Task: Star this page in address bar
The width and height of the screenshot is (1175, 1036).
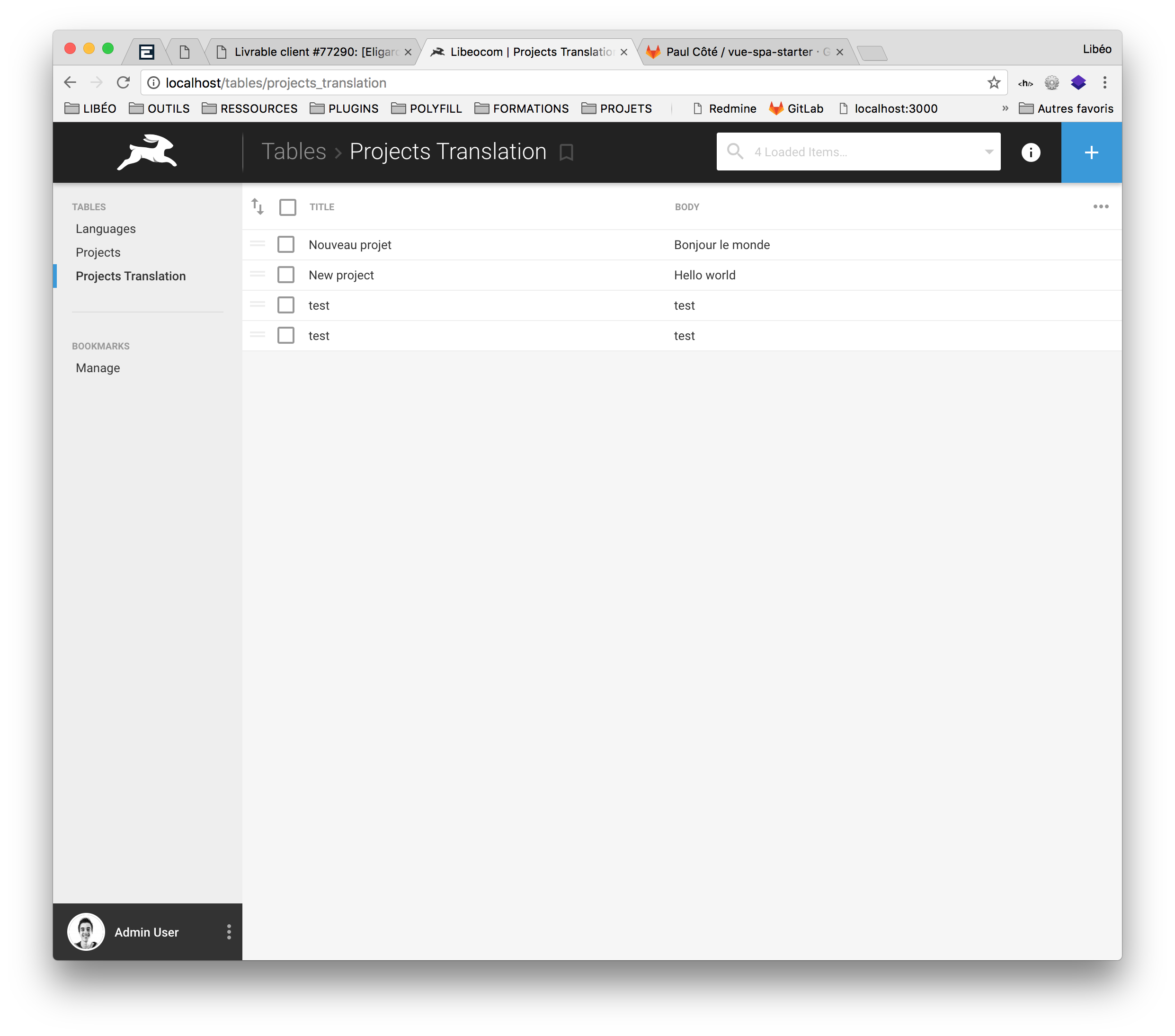Action: [x=994, y=83]
